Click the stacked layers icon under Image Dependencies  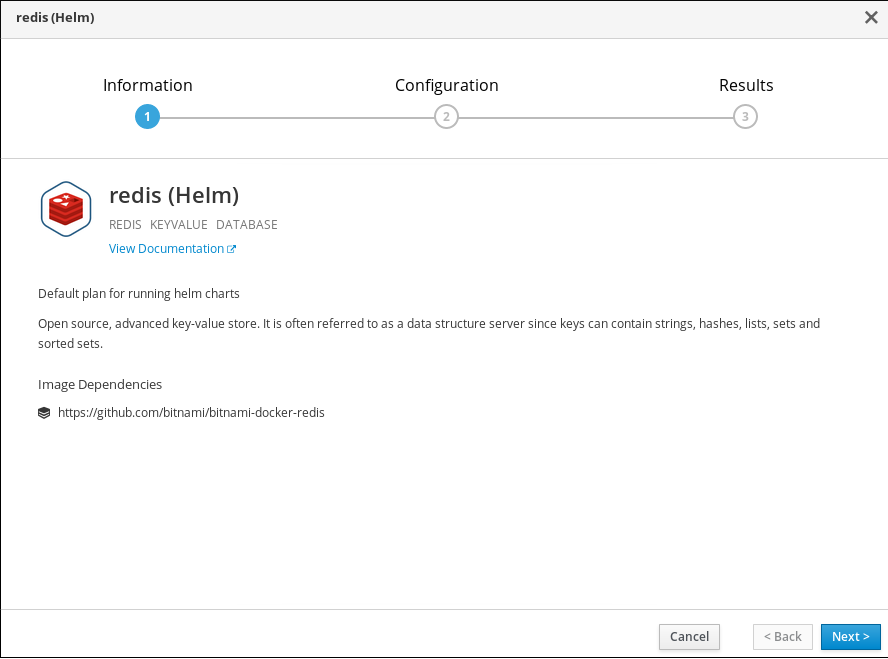click(44, 412)
